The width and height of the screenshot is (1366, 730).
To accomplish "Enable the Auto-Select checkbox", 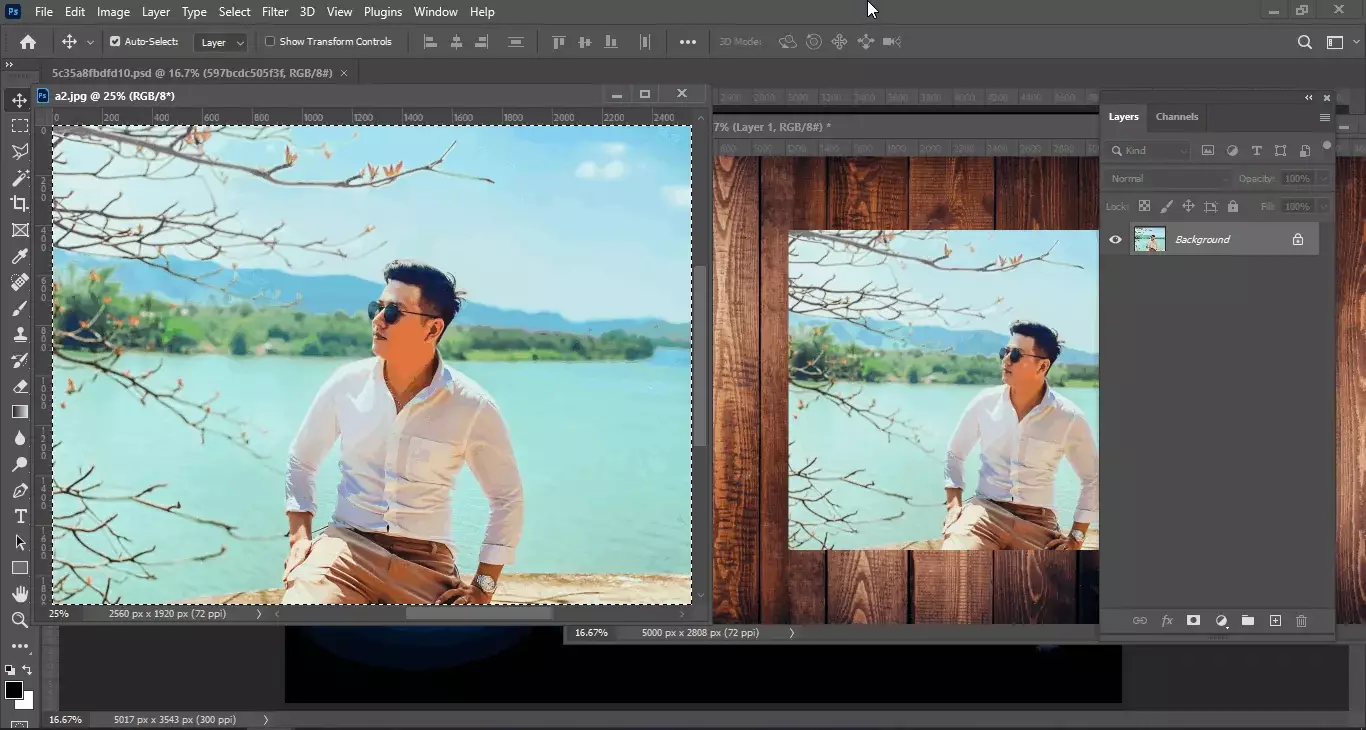I will click(x=116, y=41).
